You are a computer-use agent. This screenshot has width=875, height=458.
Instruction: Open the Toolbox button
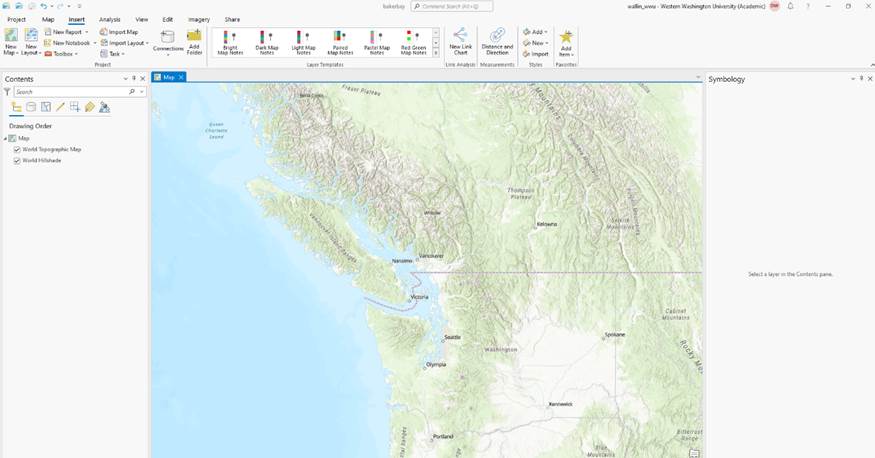[61, 54]
